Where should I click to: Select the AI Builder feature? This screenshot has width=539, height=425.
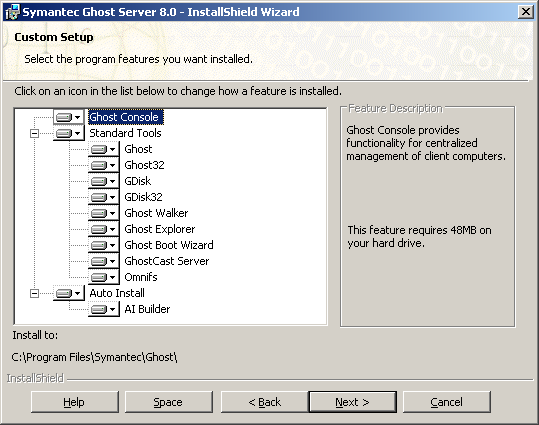(x=147, y=309)
